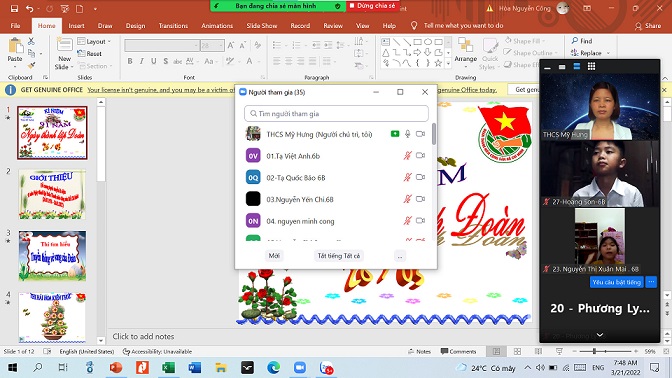Click the Dừng chia sẻ stop sharing button
Screen dimensions: 672x378
(x=372, y=6)
